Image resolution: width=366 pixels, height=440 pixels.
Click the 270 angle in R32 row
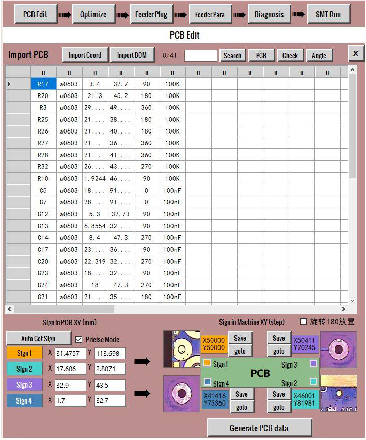pos(147,167)
